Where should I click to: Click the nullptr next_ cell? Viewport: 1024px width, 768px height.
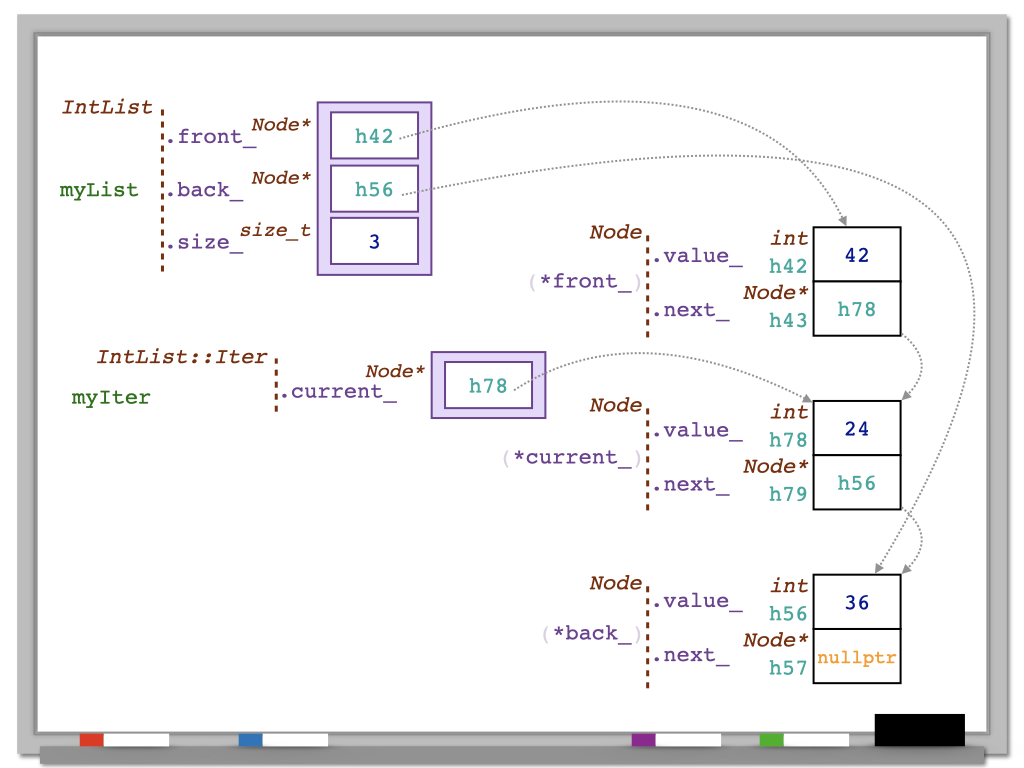point(857,657)
